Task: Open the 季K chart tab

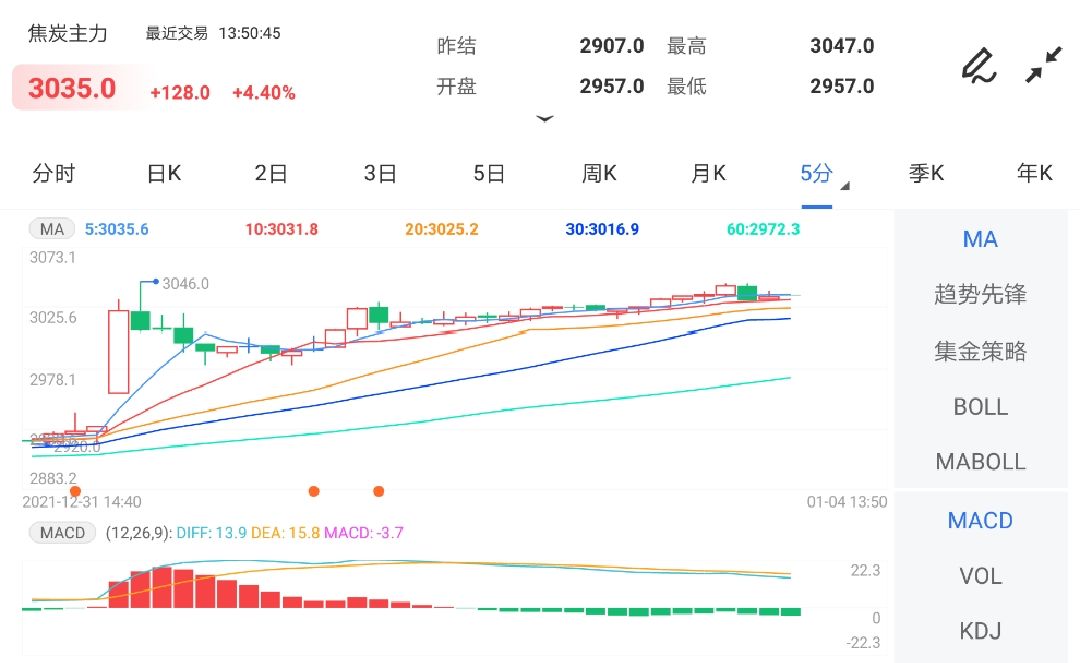Action: 926,173
